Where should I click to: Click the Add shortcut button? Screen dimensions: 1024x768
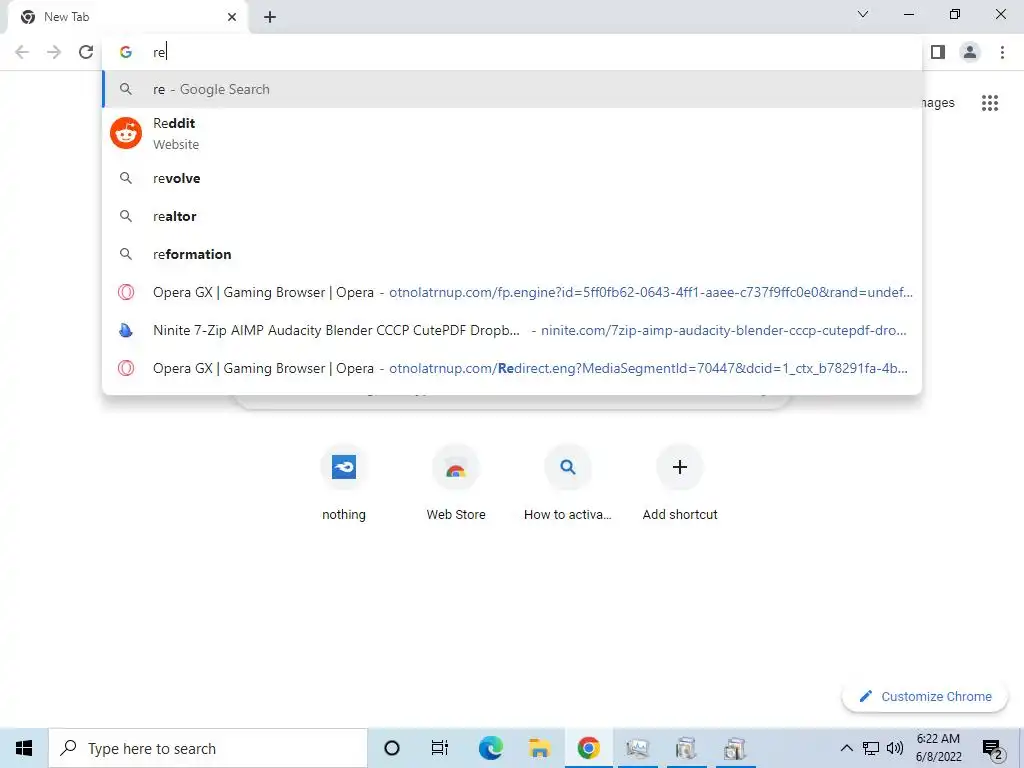(x=680, y=482)
